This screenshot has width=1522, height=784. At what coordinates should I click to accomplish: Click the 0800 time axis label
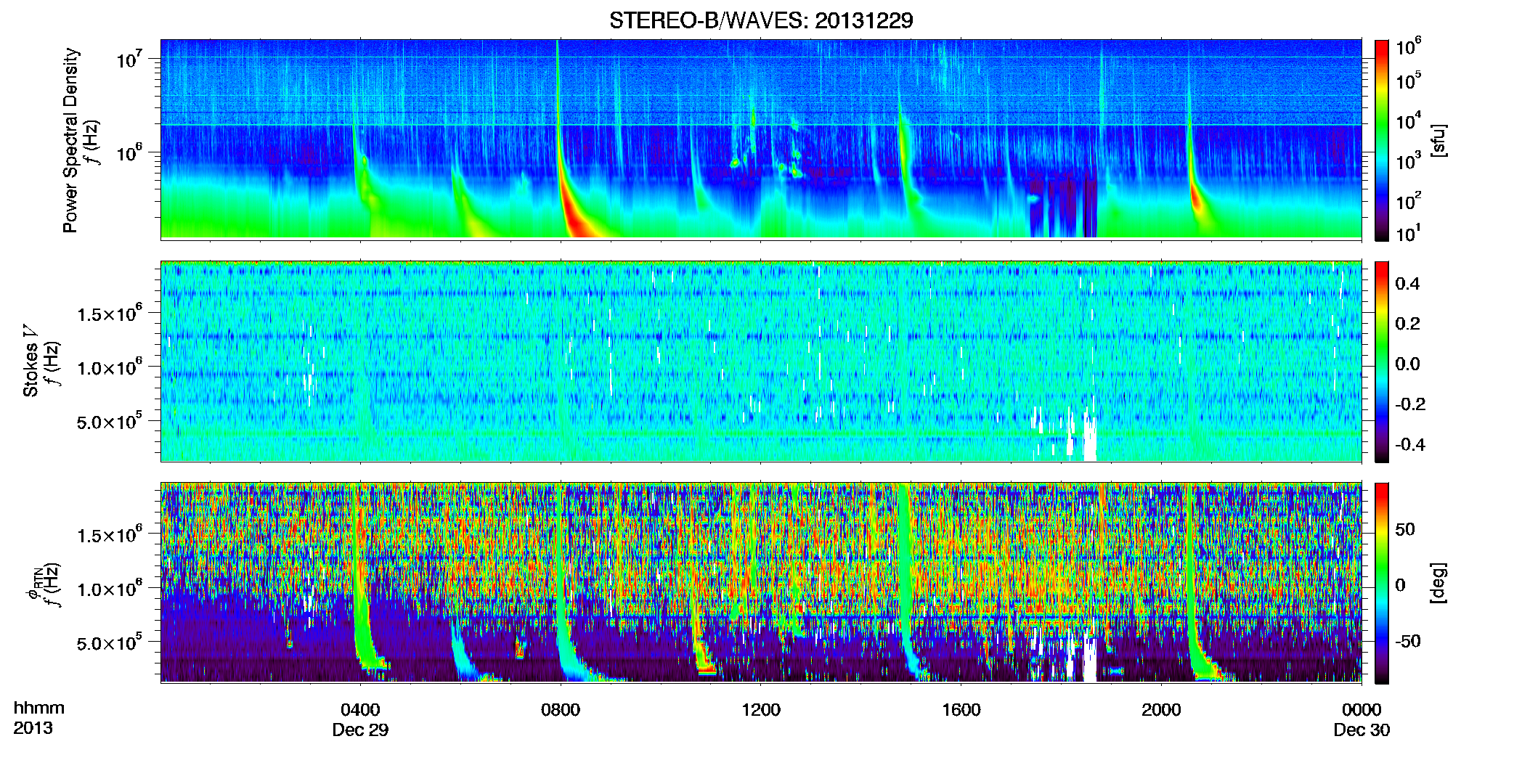561,710
